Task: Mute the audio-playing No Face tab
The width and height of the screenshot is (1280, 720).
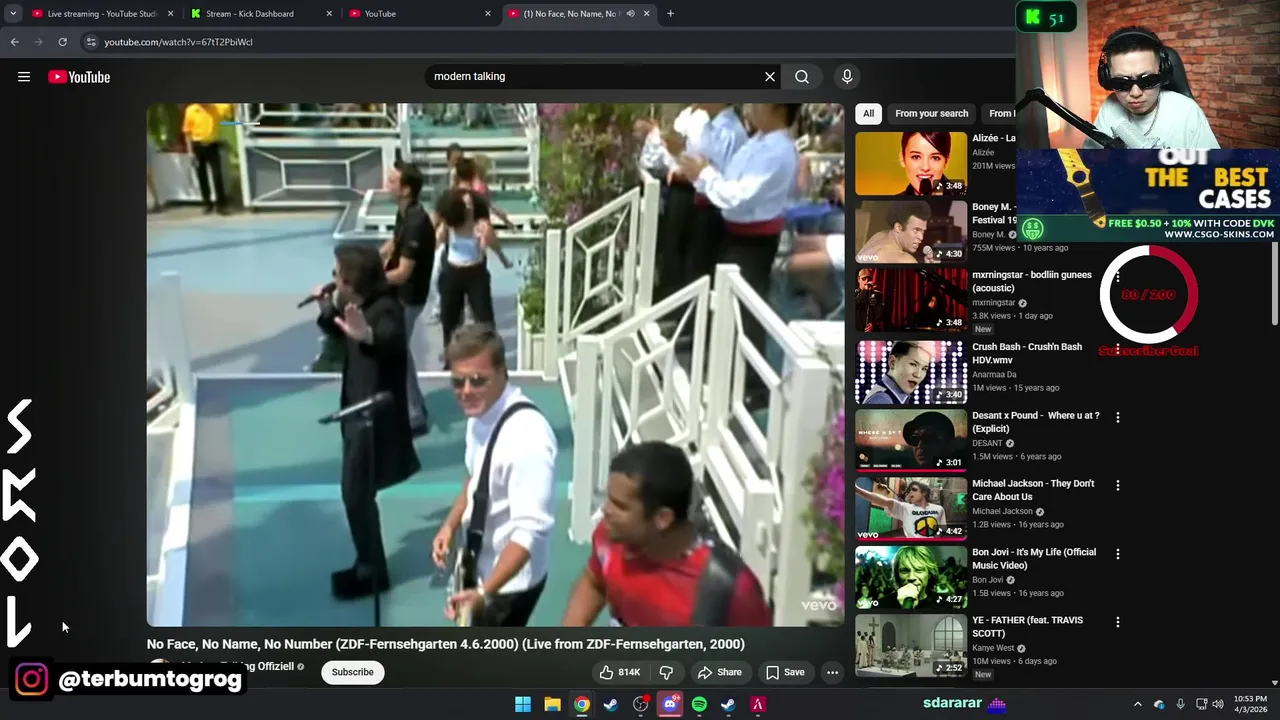Action: (x=630, y=14)
